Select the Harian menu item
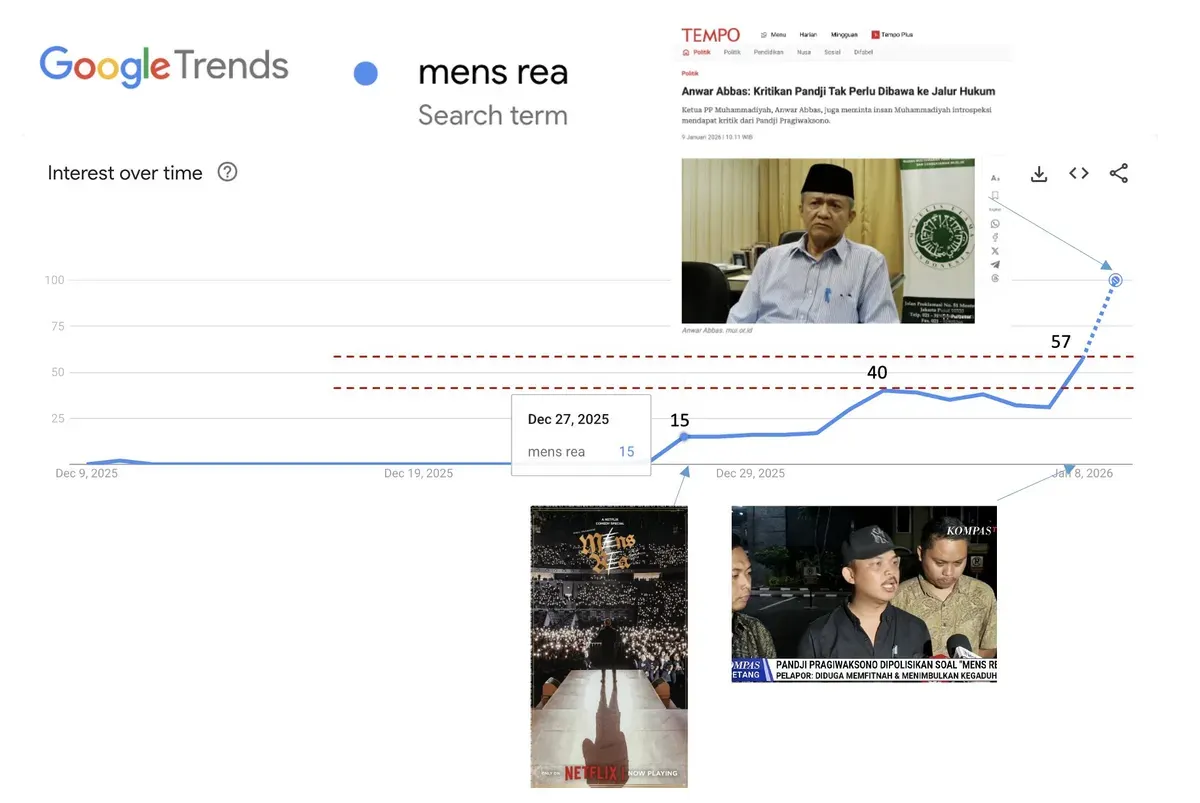This screenshot has height=803, width=1200. [x=808, y=35]
